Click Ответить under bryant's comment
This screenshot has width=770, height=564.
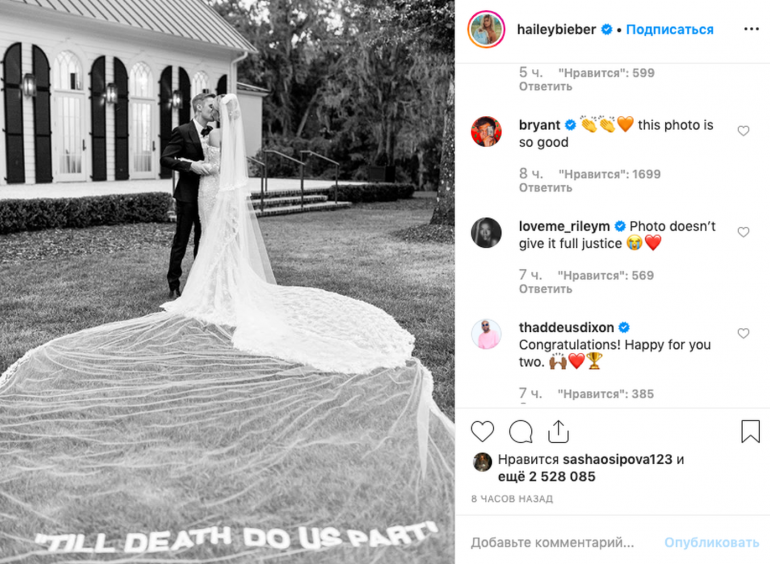tap(546, 188)
